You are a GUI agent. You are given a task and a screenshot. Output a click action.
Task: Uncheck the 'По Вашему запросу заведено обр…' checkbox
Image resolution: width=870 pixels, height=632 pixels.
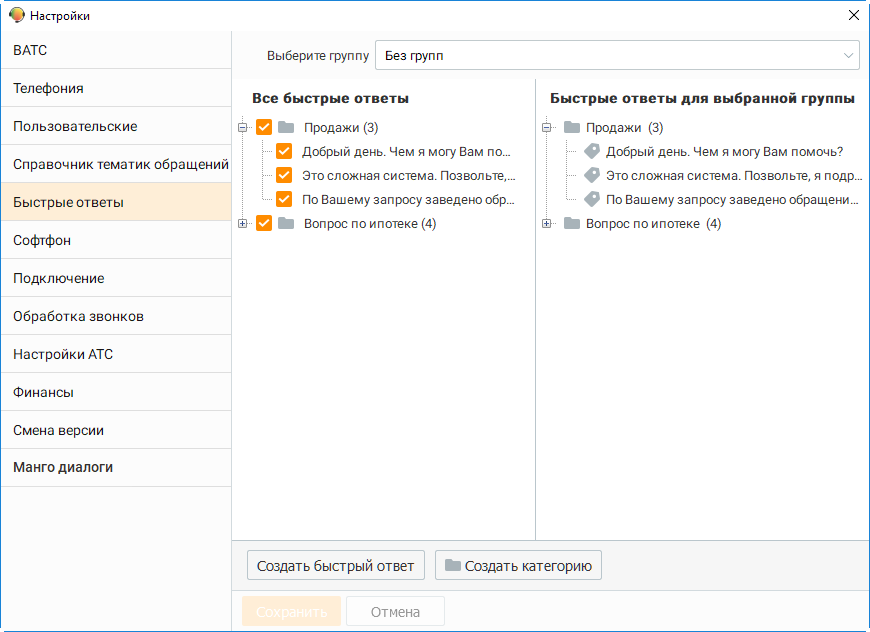click(x=284, y=199)
